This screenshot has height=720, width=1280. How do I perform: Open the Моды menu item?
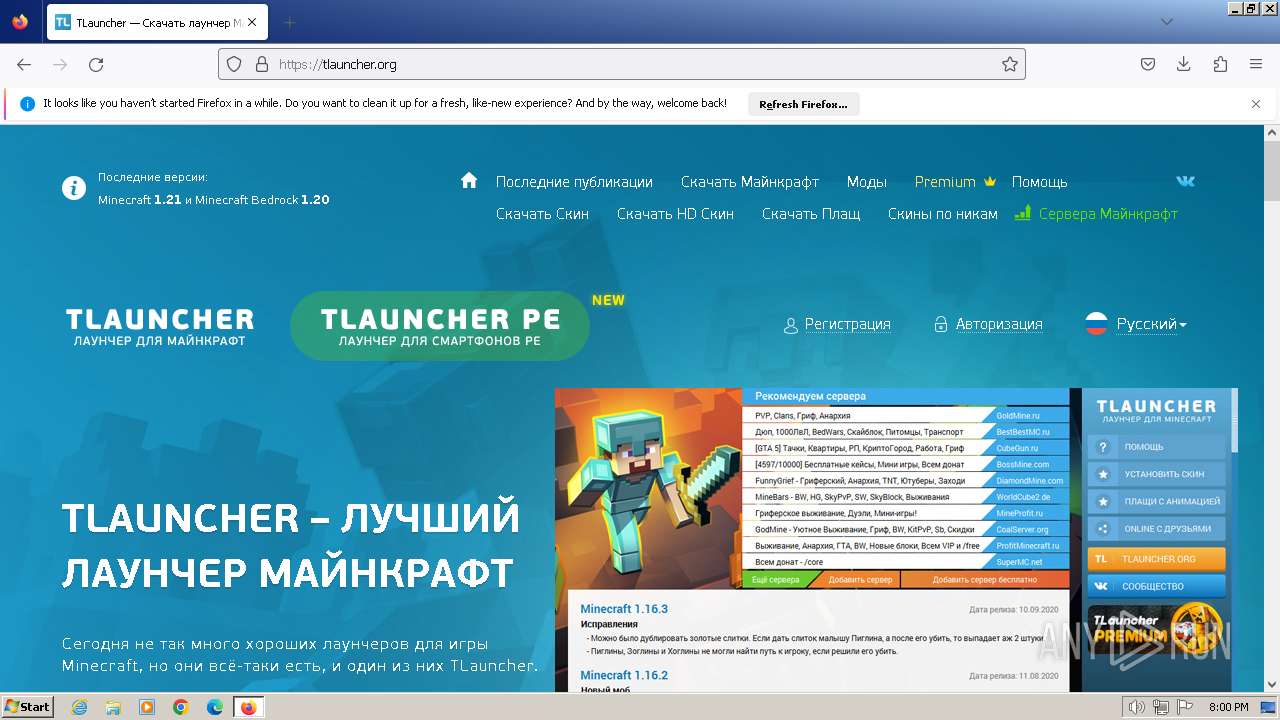[x=867, y=182]
